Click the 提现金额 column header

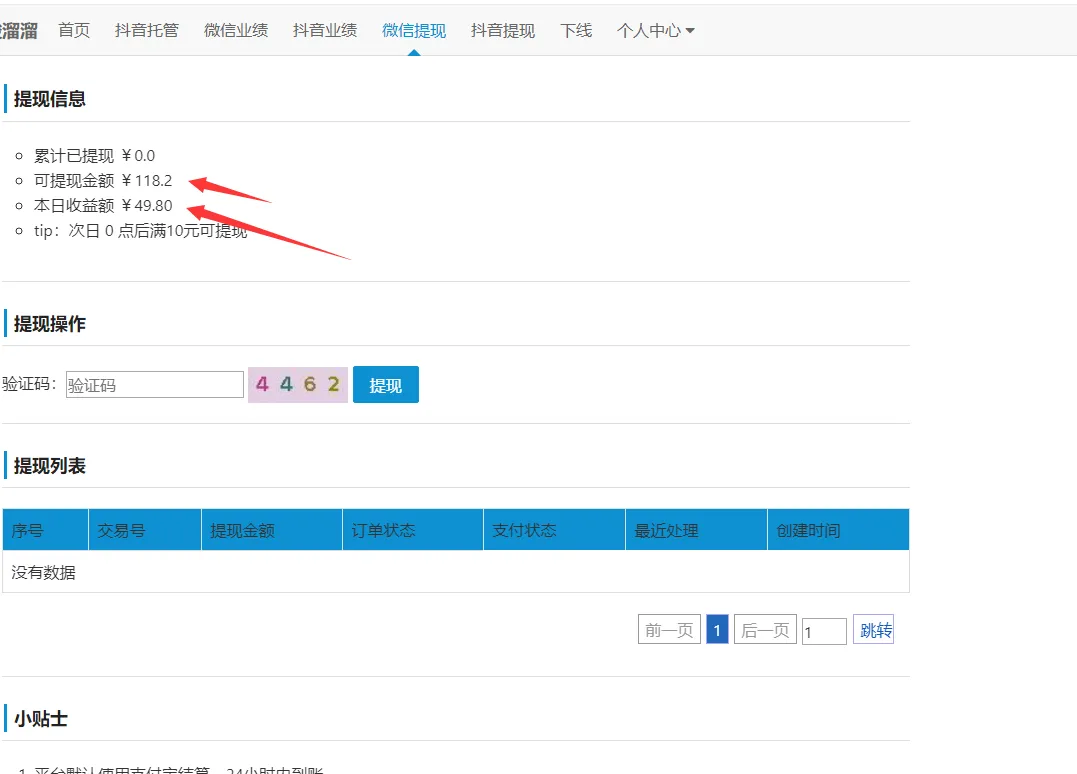coord(242,530)
